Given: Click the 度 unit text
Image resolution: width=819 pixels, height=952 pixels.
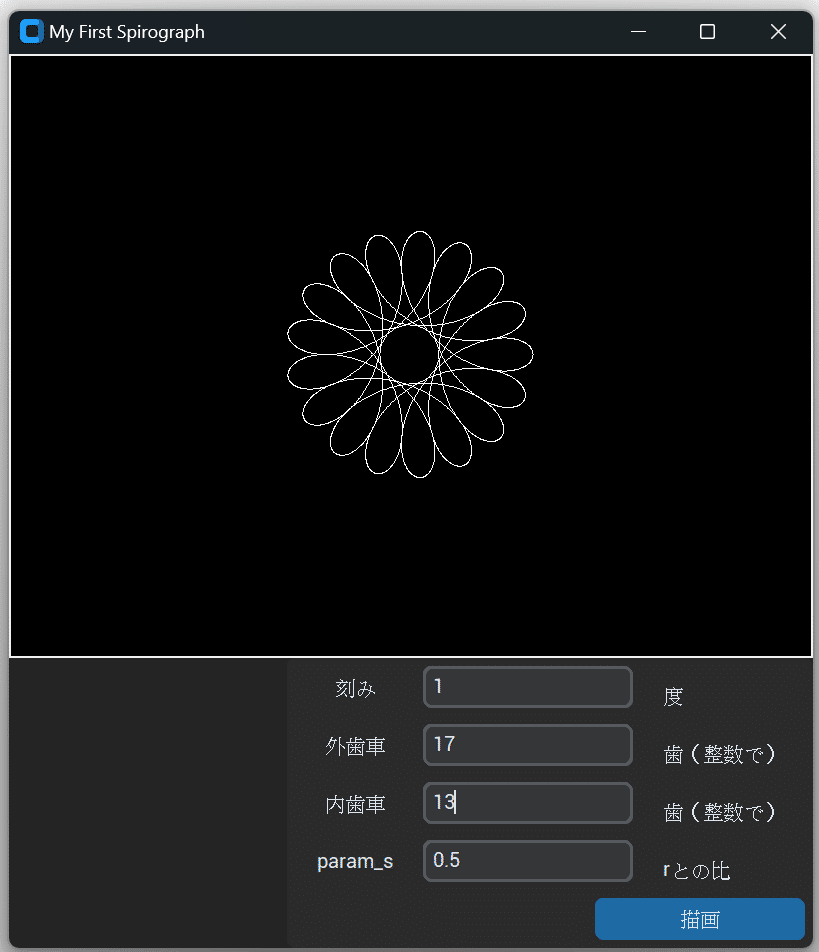Looking at the screenshot, I should [673, 696].
